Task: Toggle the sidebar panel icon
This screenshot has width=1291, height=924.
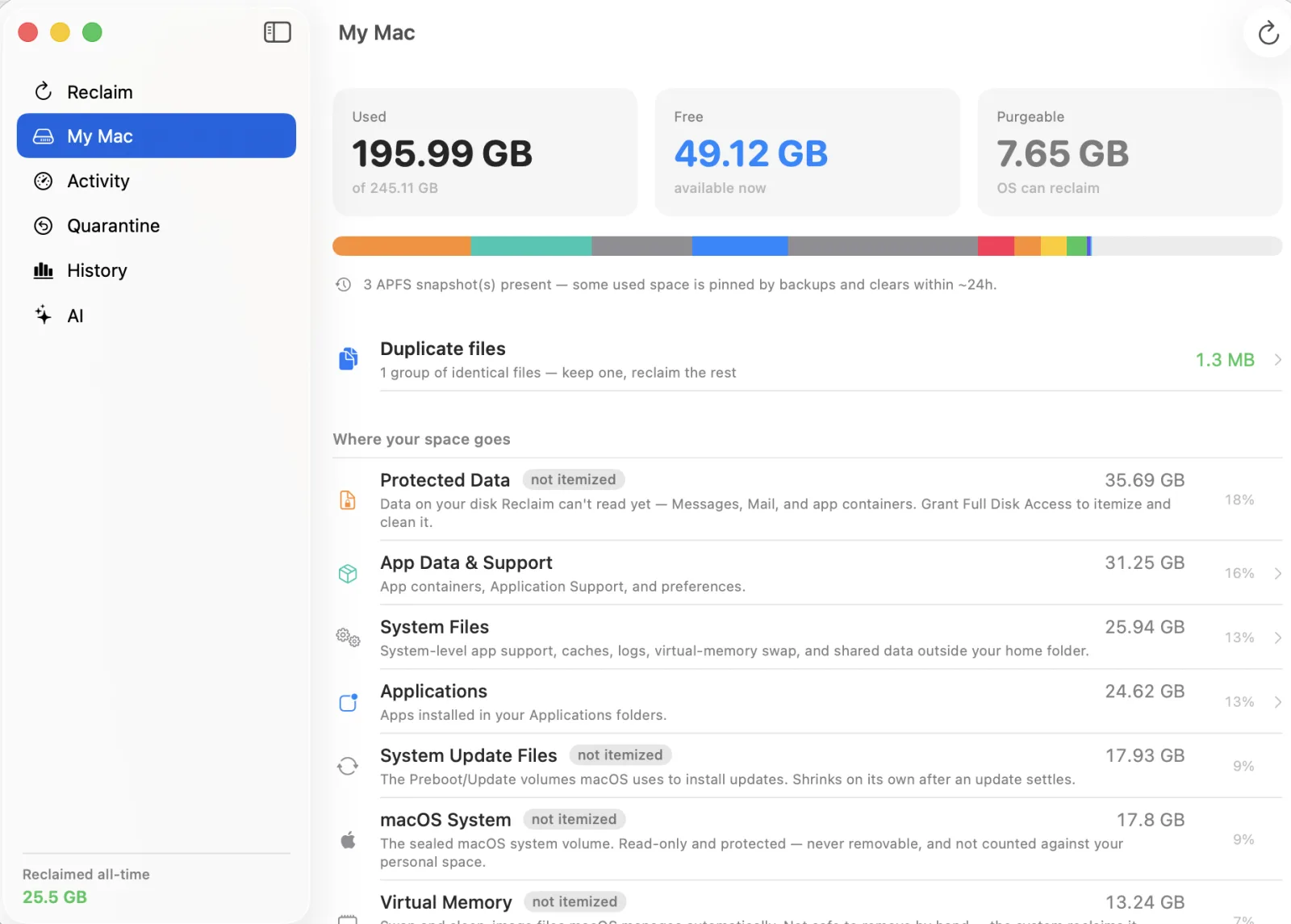Action: pos(277,32)
